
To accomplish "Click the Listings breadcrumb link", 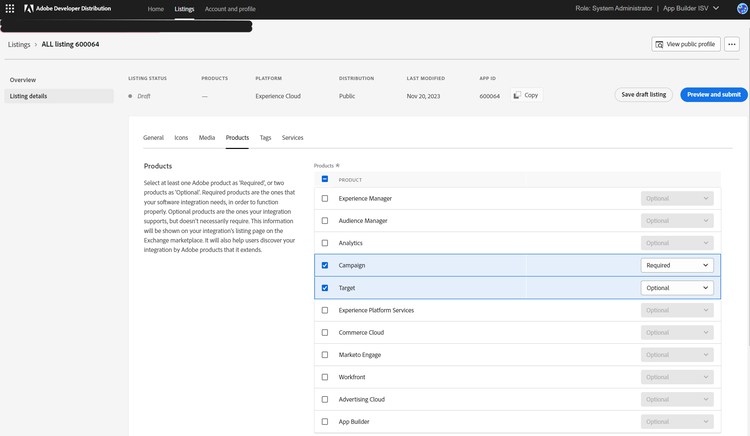I will [19, 44].
